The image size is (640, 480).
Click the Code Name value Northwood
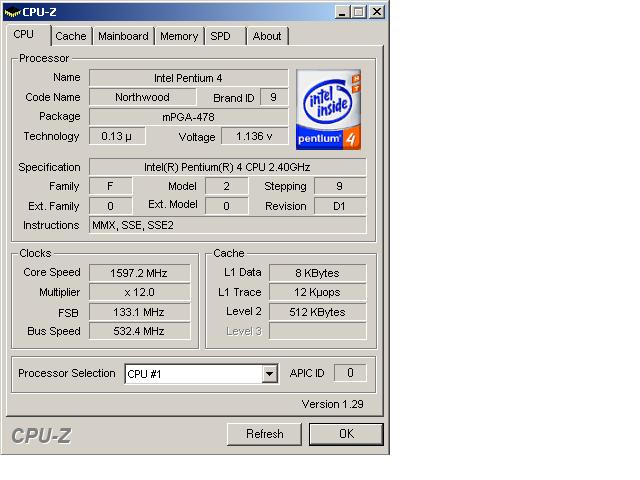pyautogui.click(x=142, y=97)
